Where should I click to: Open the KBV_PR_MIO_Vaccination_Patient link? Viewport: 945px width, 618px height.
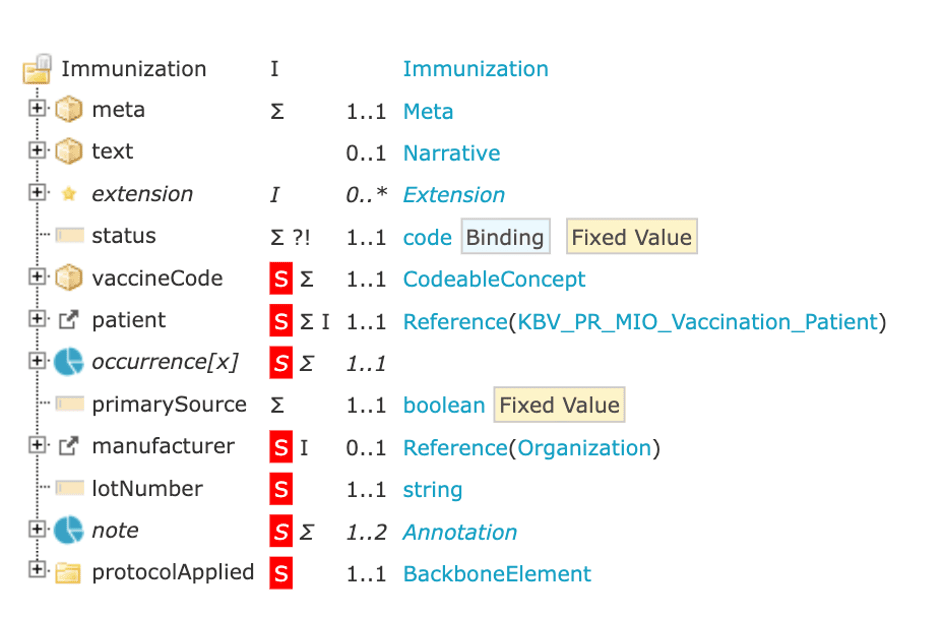click(697, 321)
